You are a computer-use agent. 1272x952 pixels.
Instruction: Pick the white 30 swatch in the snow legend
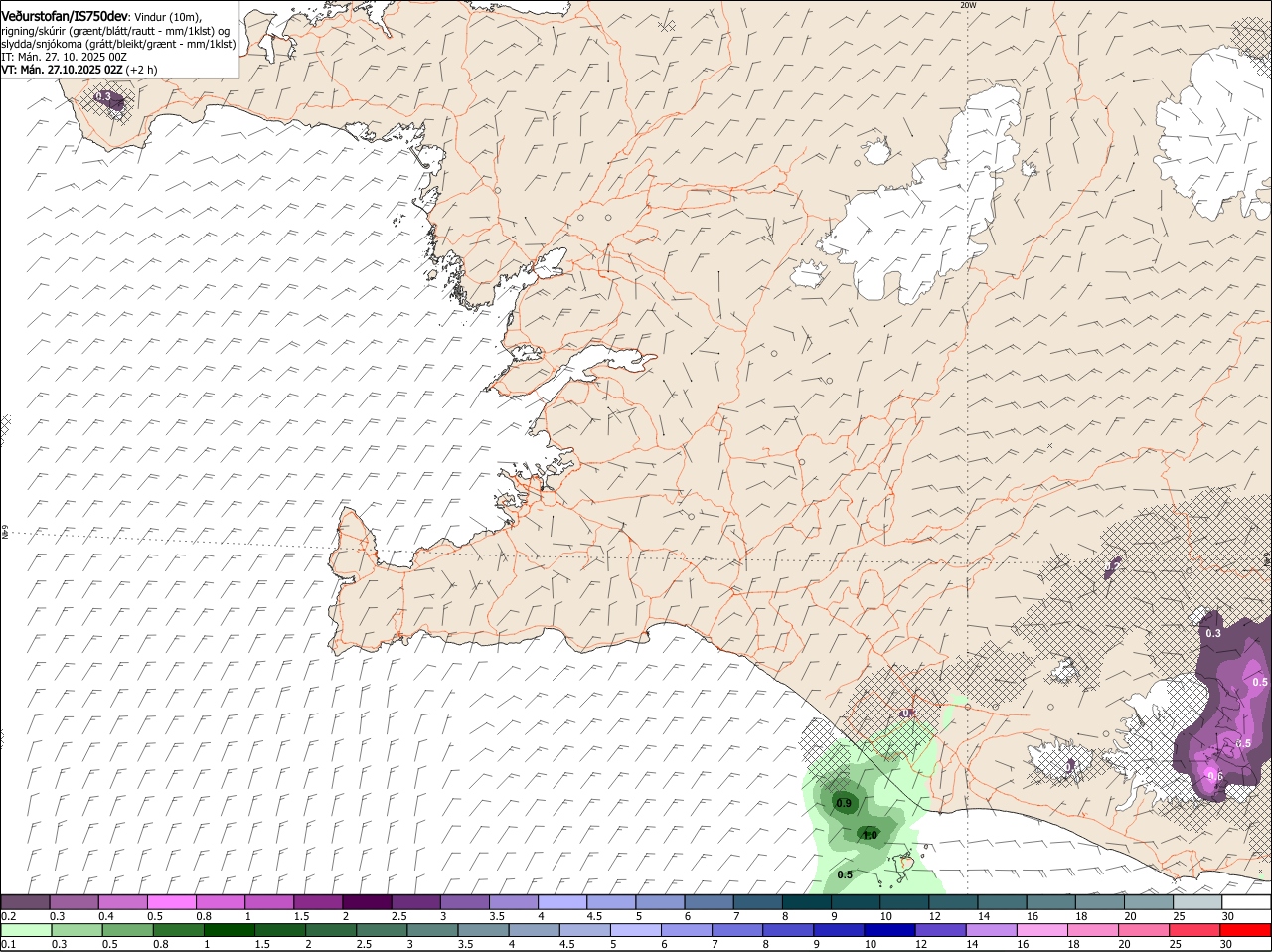coord(1247,902)
